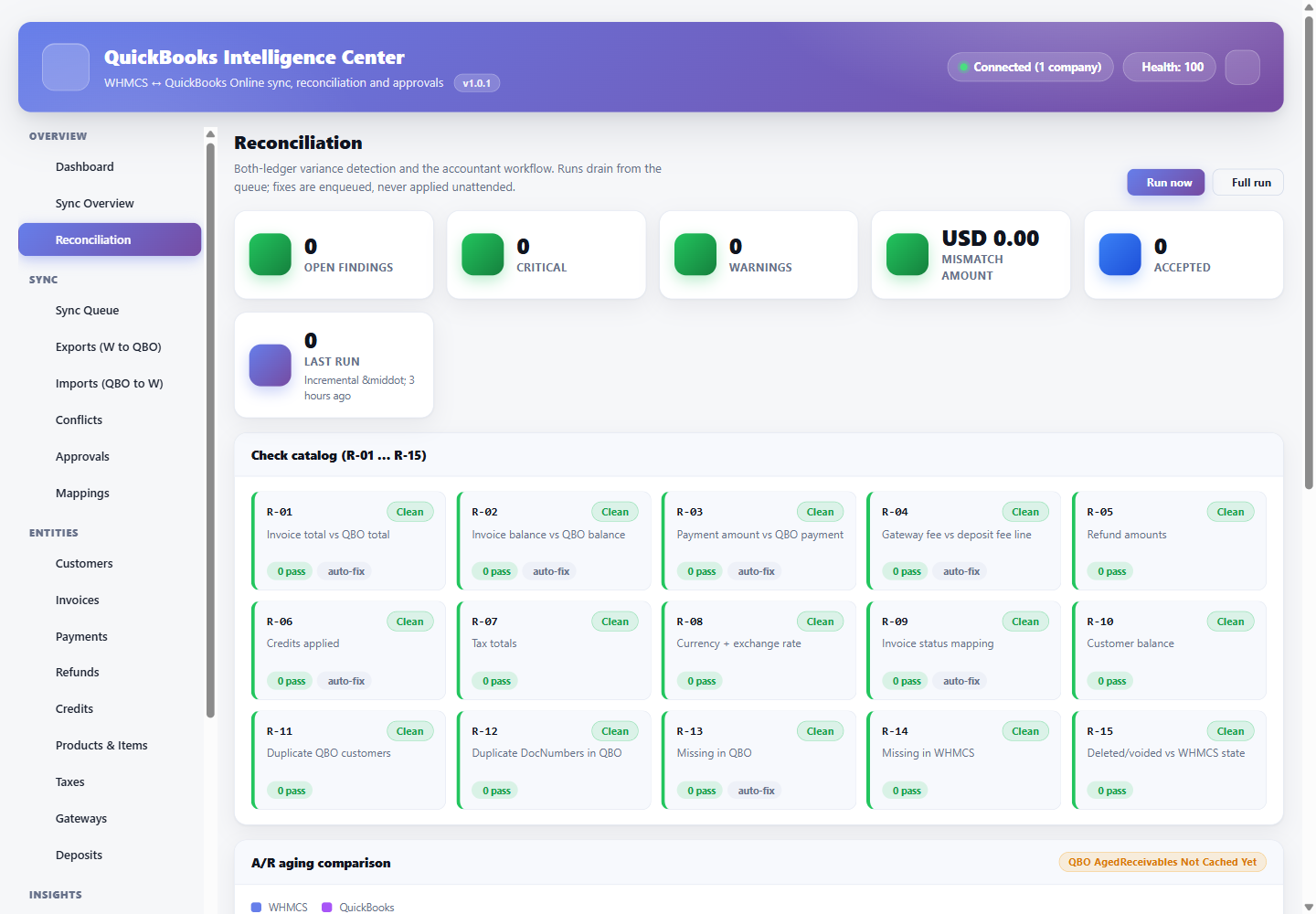Viewport: 1316px width, 914px height.
Task: Go to Payments
Action: (x=110, y=636)
